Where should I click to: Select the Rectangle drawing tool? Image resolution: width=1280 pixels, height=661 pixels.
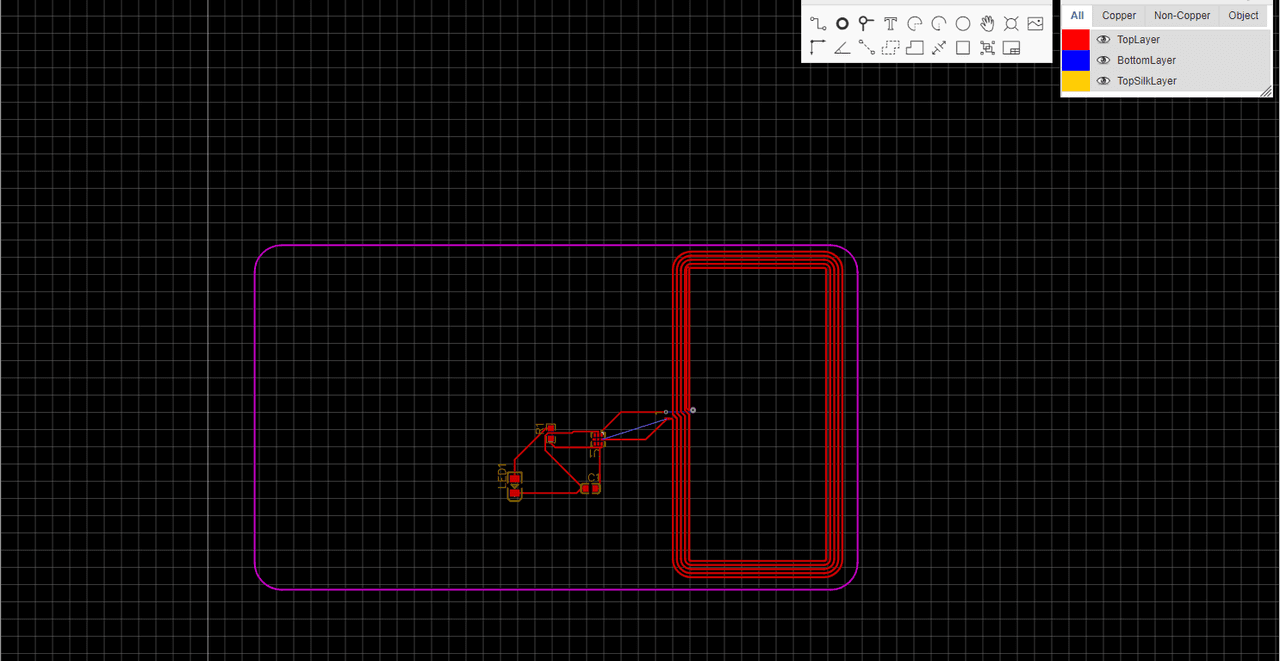962,48
